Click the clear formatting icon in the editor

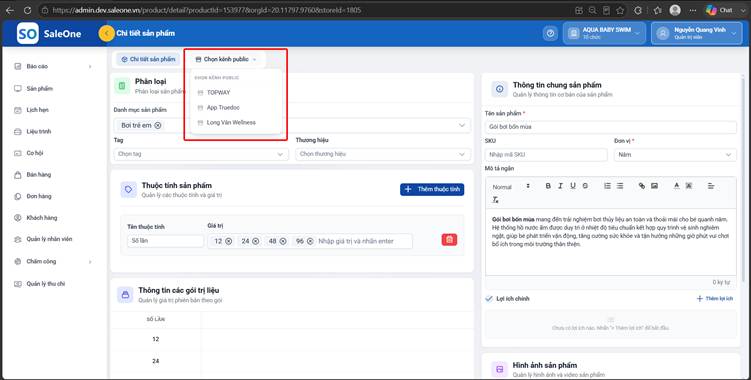coord(496,200)
